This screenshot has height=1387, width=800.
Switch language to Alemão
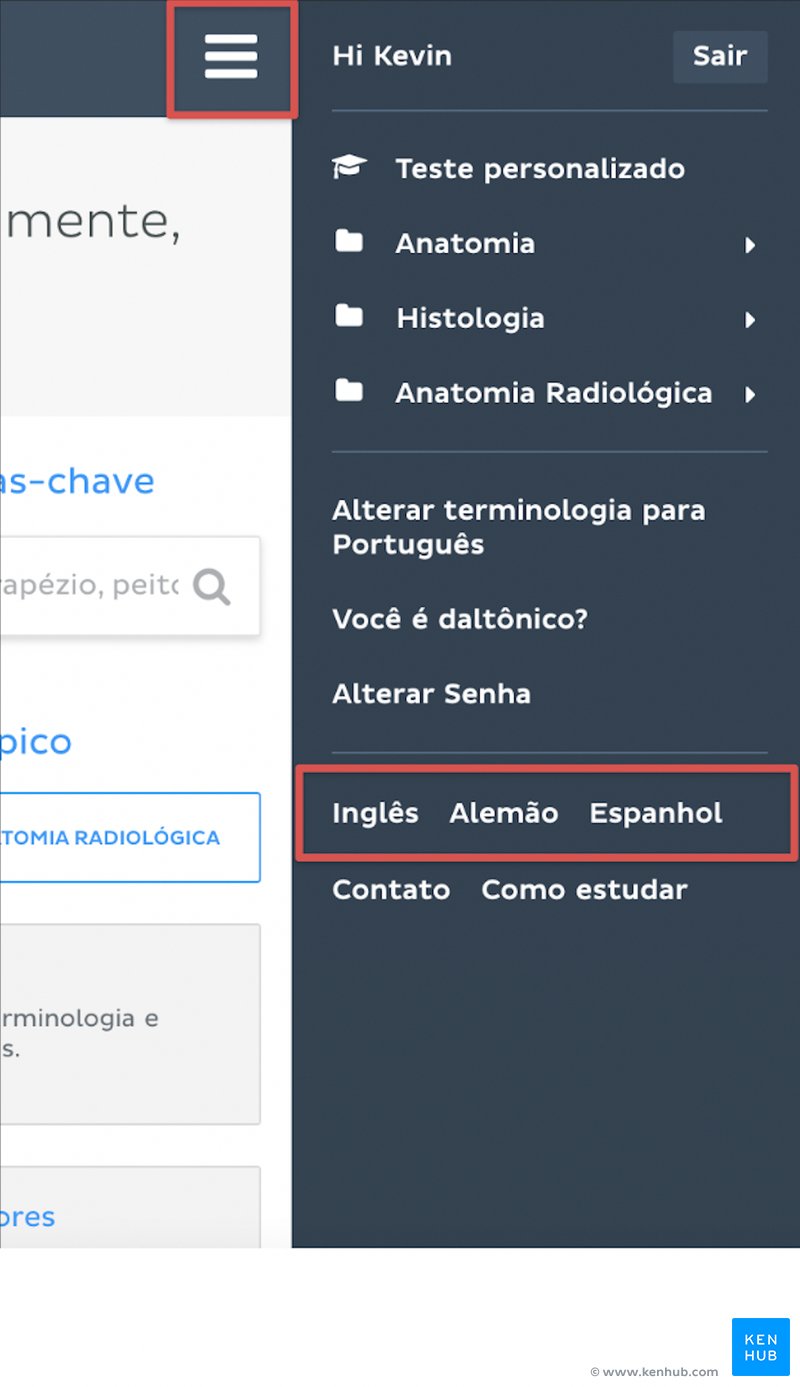pyautogui.click(x=504, y=813)
